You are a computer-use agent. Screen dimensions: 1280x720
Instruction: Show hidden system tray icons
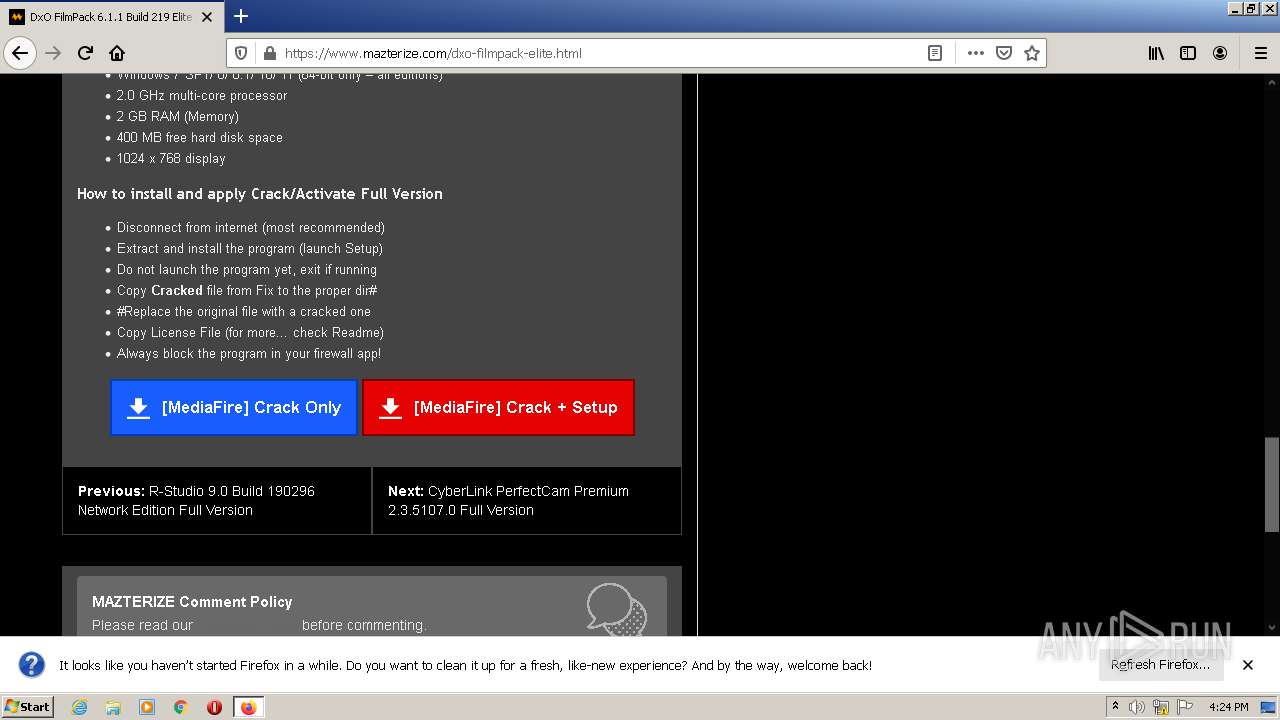(1115, 706)
